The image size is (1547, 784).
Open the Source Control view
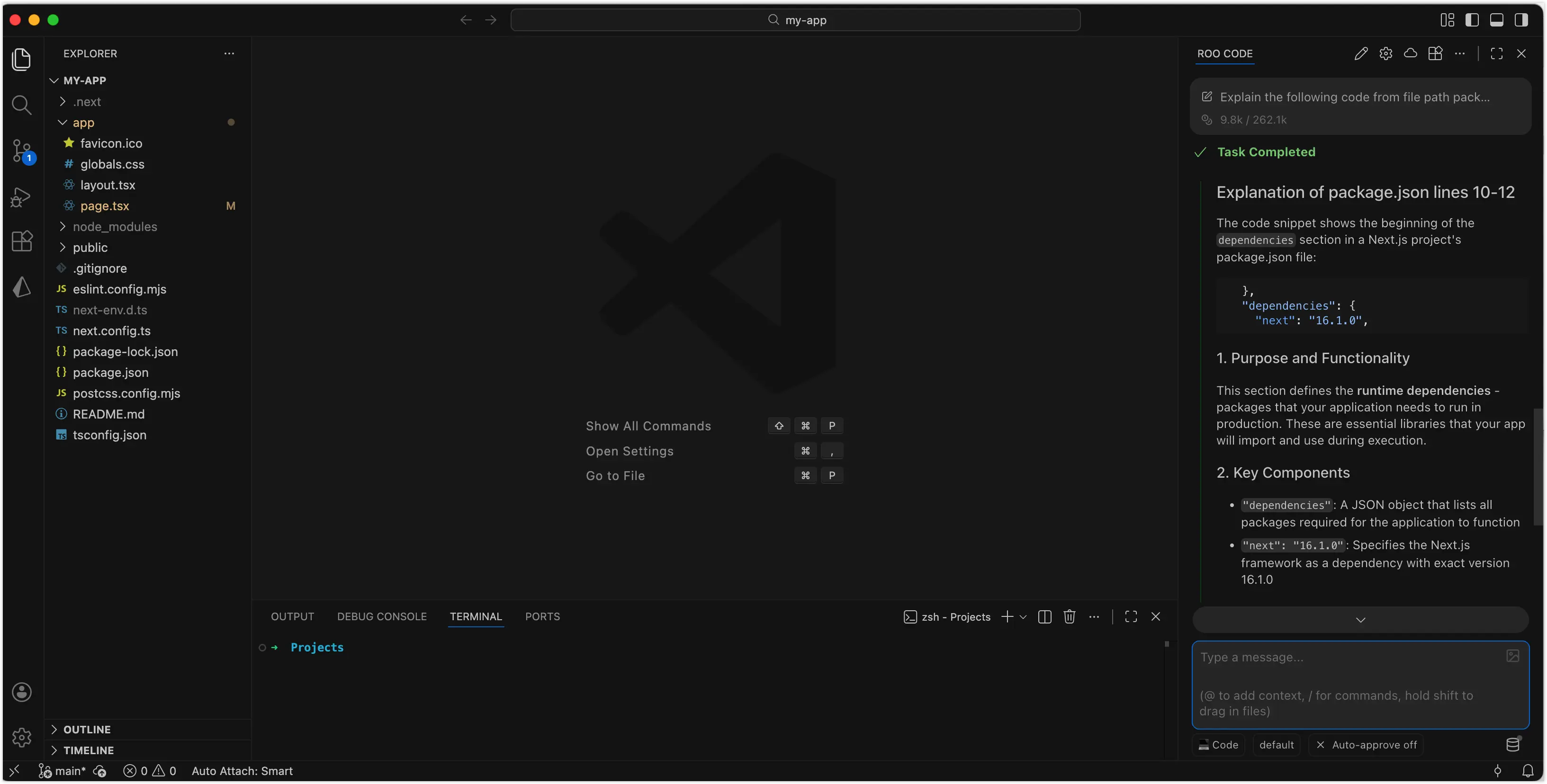point(22,150)
